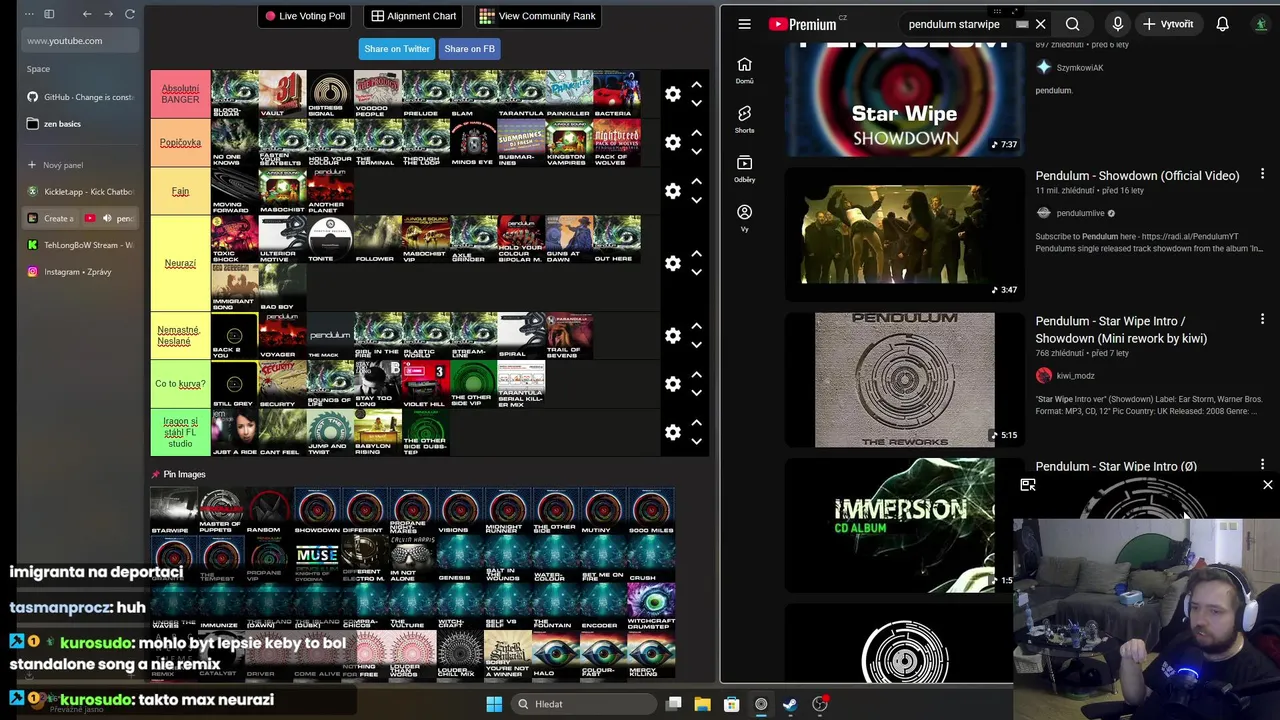Play Star Wipe Showdown video thumbnail
The image size is (1280, 720).
coord(904,98)
